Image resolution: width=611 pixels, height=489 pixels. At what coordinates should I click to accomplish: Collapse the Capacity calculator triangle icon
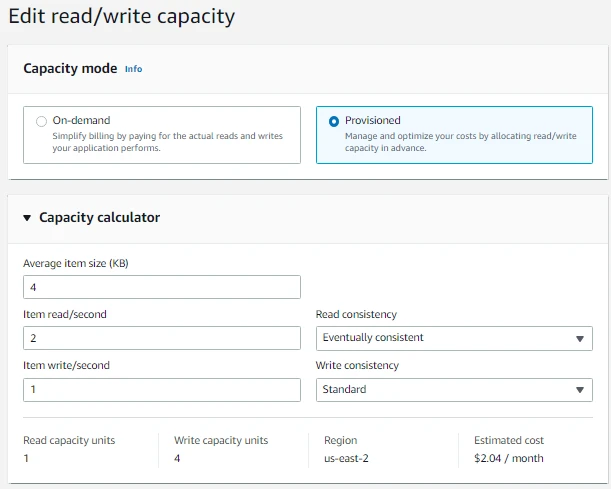27,218
